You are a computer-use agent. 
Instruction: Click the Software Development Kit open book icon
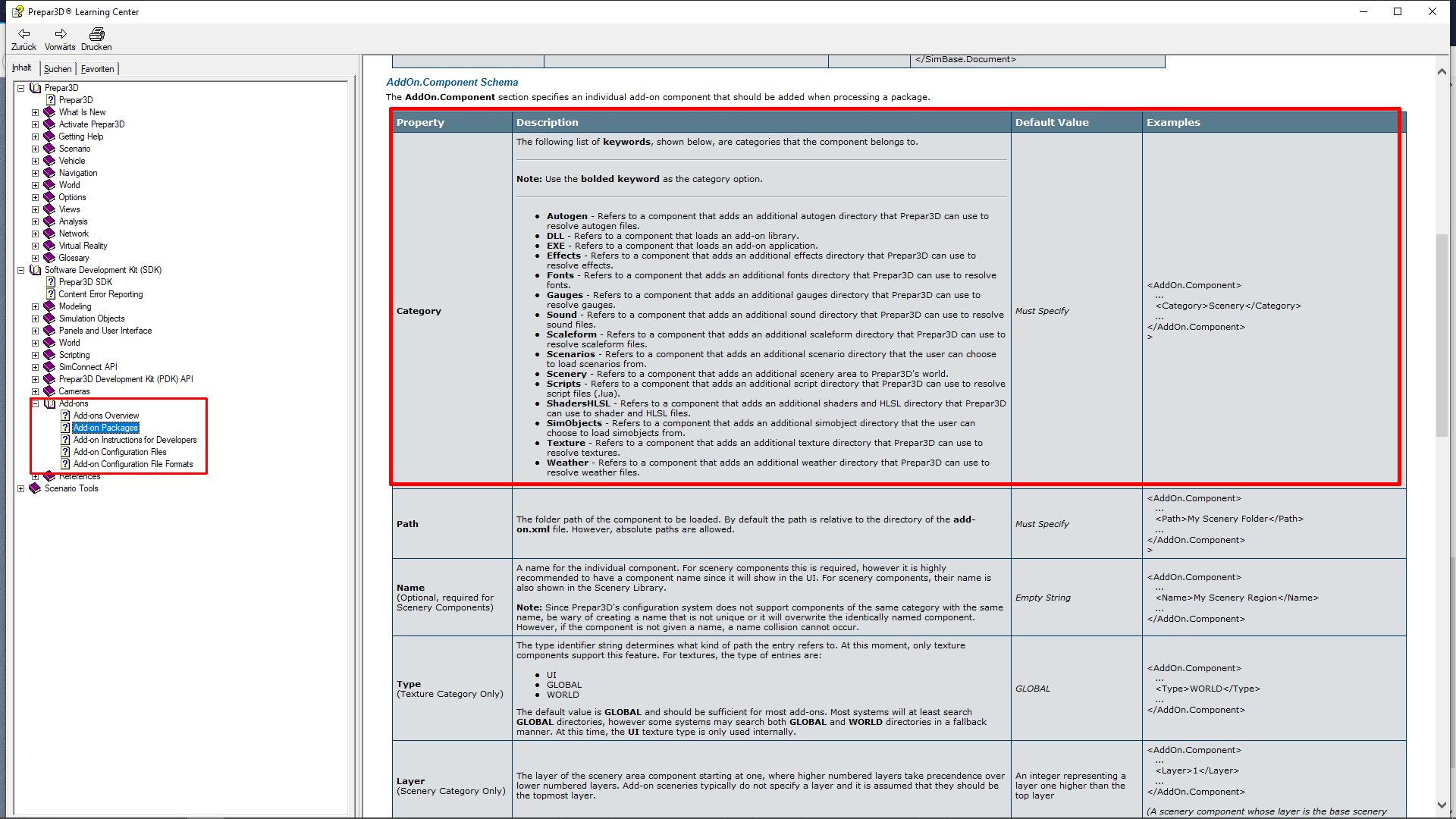click(x=35, y=270)
